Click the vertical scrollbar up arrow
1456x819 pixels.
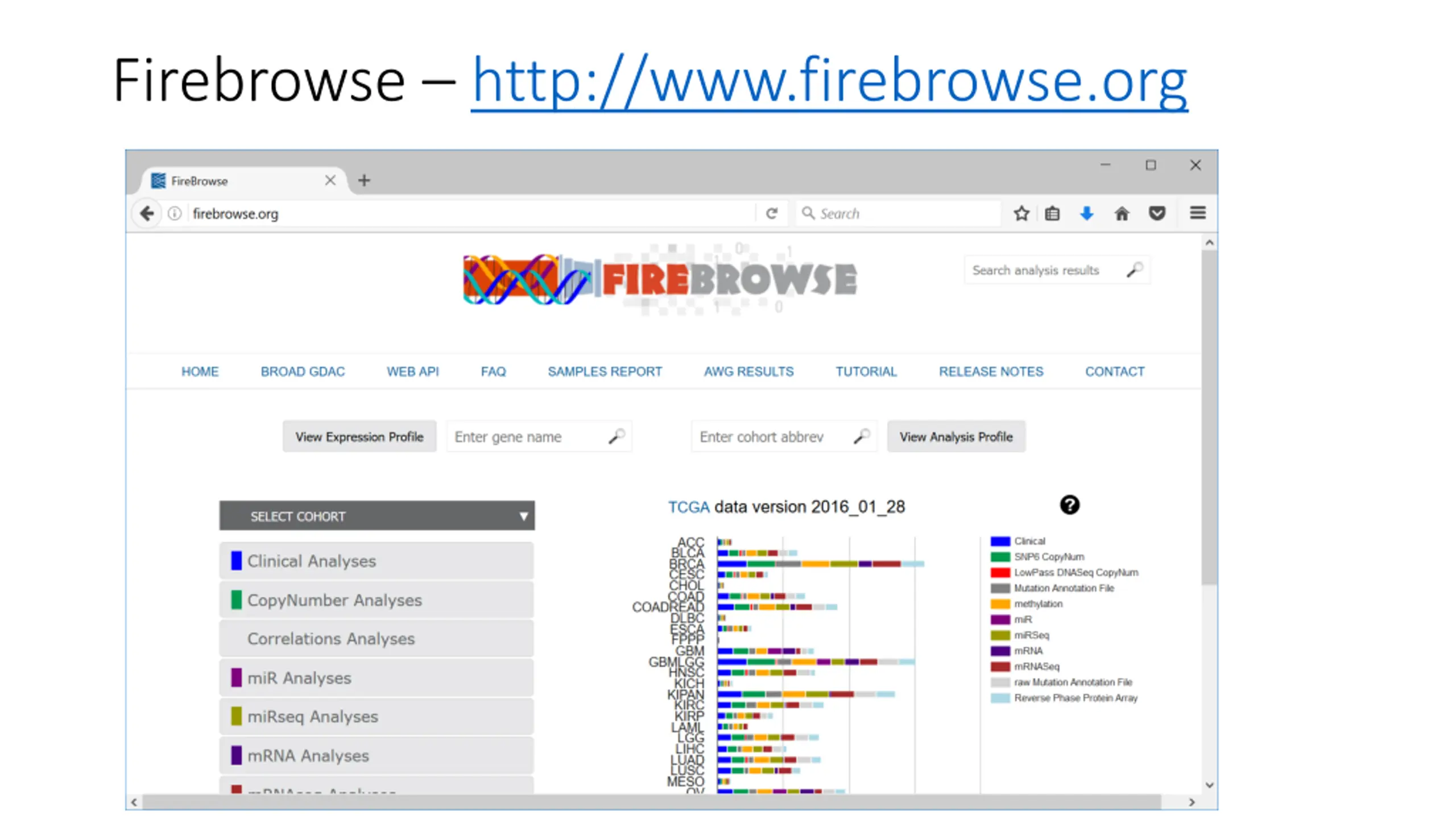pyautogui.click(x=1209, y=243)
